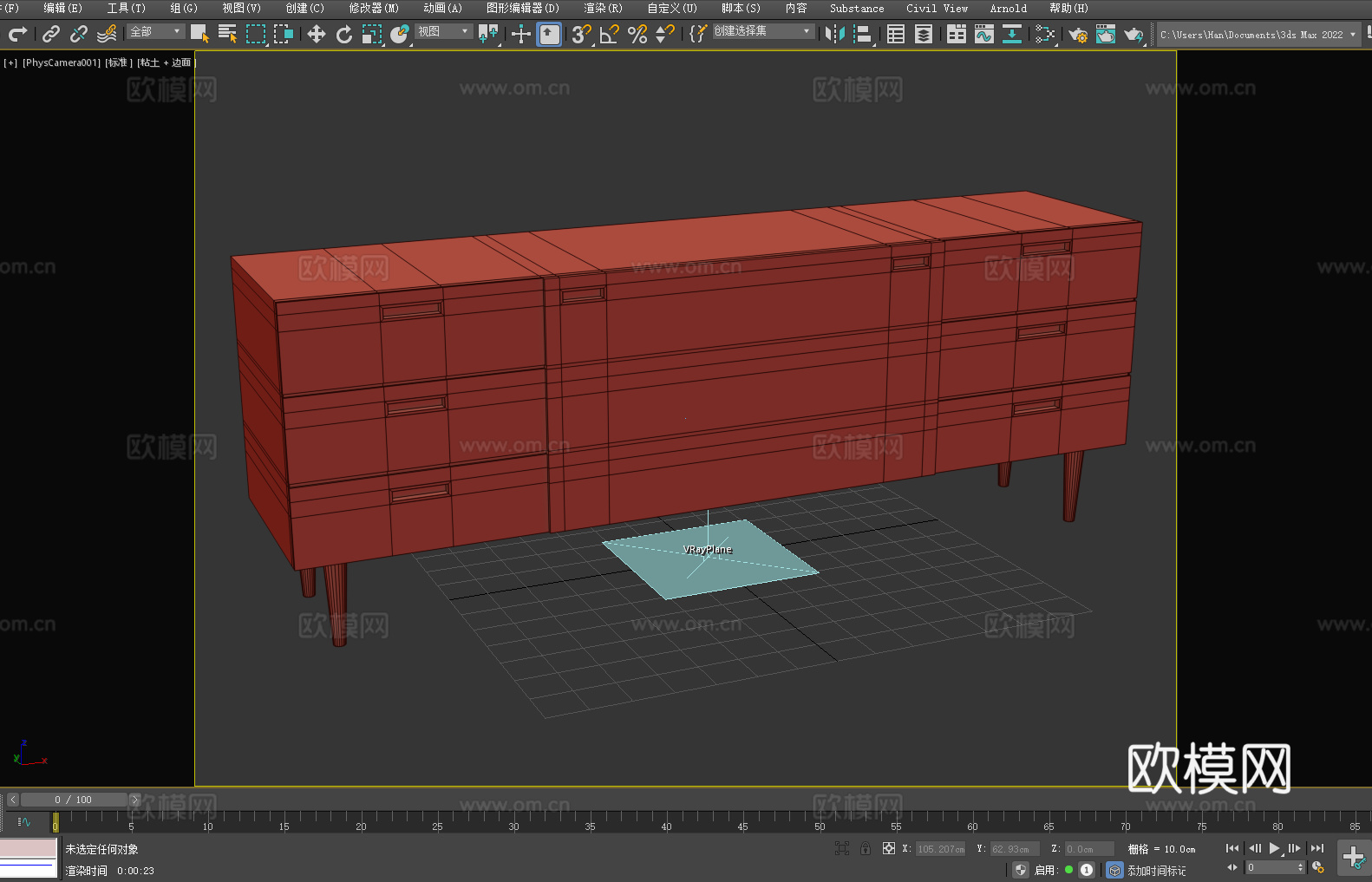Click Use Pivot Point Center icon
The width and height of the screenshot is (1372, 882).
[x=489, y=34]
